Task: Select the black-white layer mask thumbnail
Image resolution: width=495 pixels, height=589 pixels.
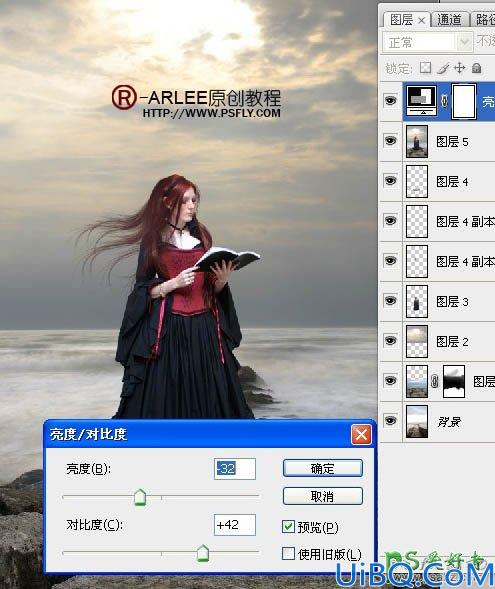Action: (454, 381)
